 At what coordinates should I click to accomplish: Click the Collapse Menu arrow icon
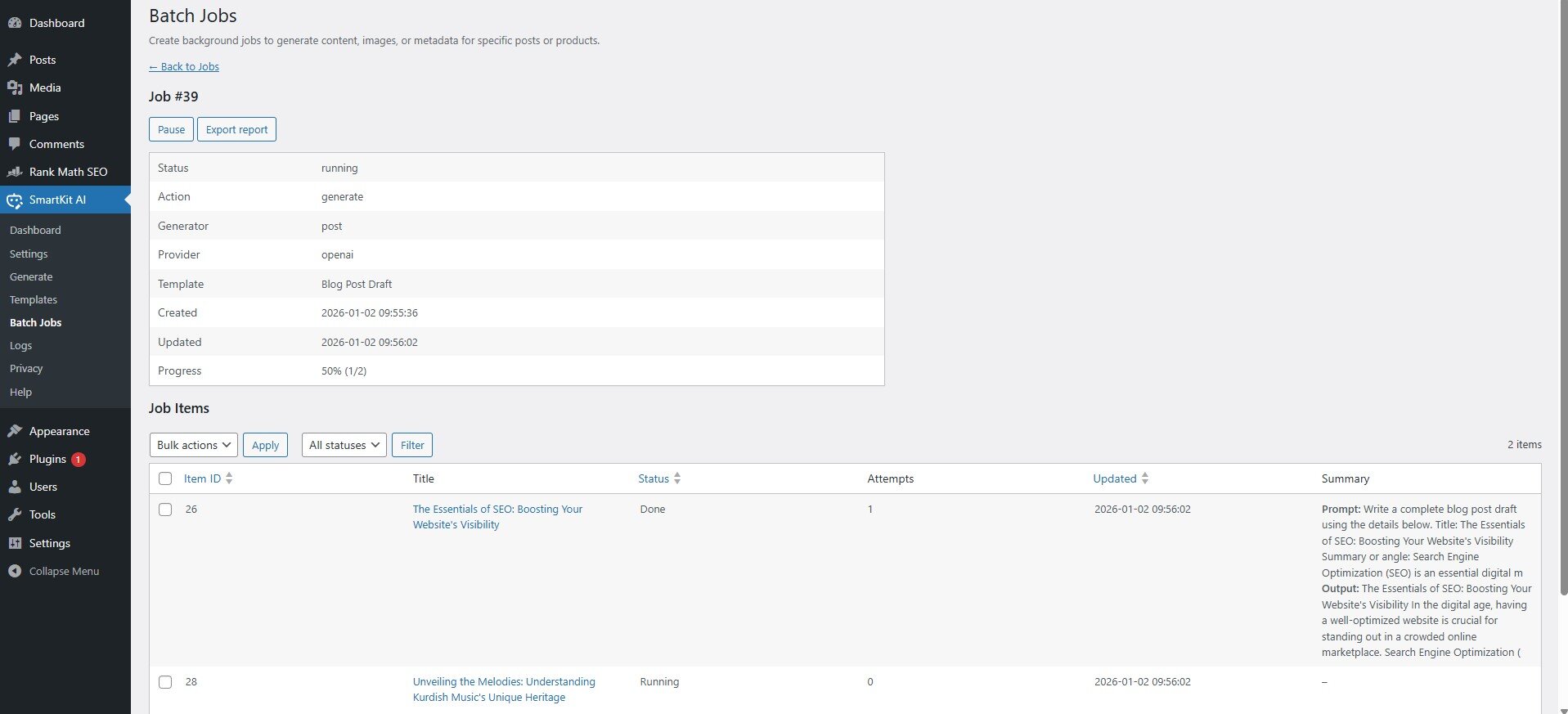click(x=15, y=571)
